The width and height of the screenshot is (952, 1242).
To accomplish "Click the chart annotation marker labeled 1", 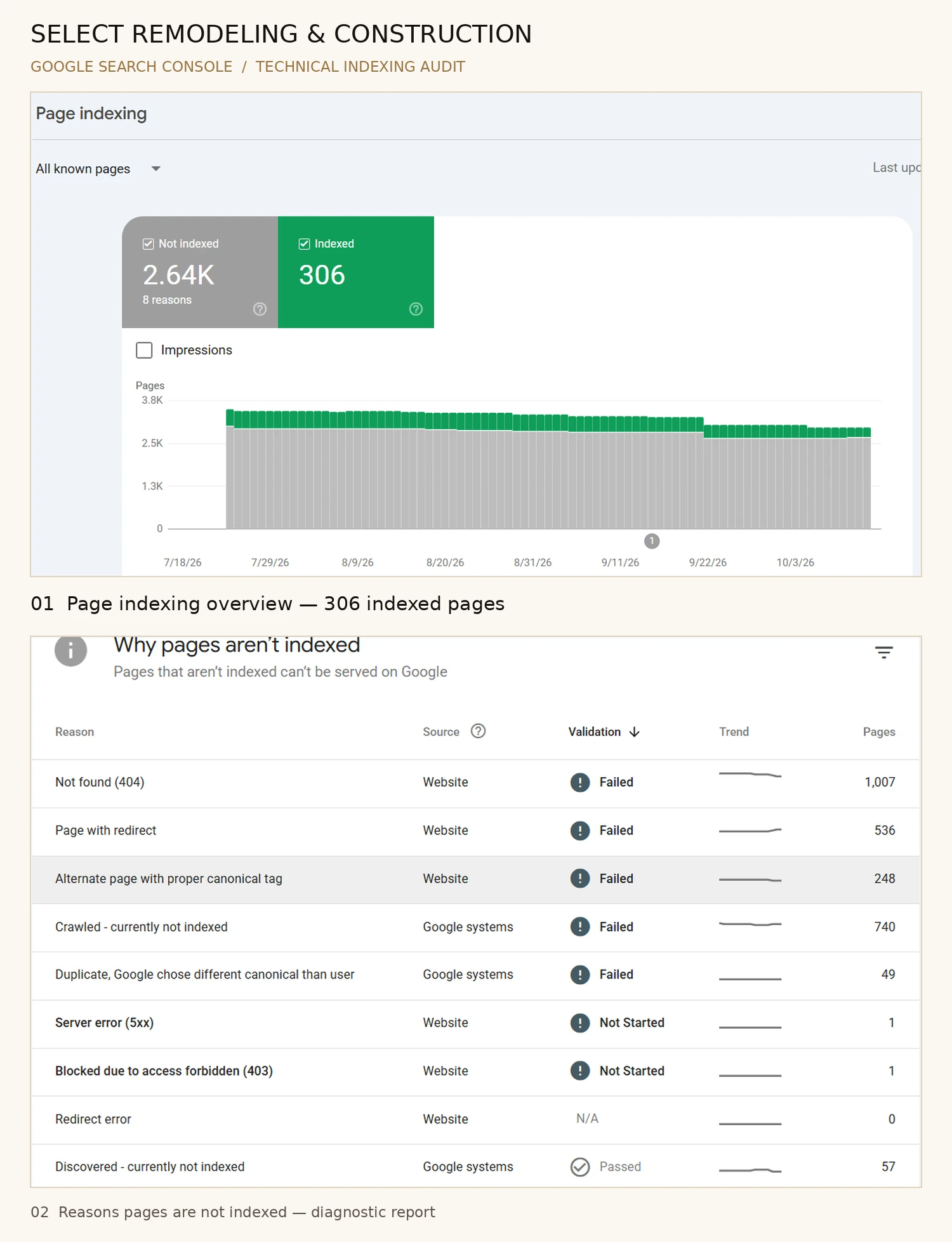I will click(x=652, y=541).
